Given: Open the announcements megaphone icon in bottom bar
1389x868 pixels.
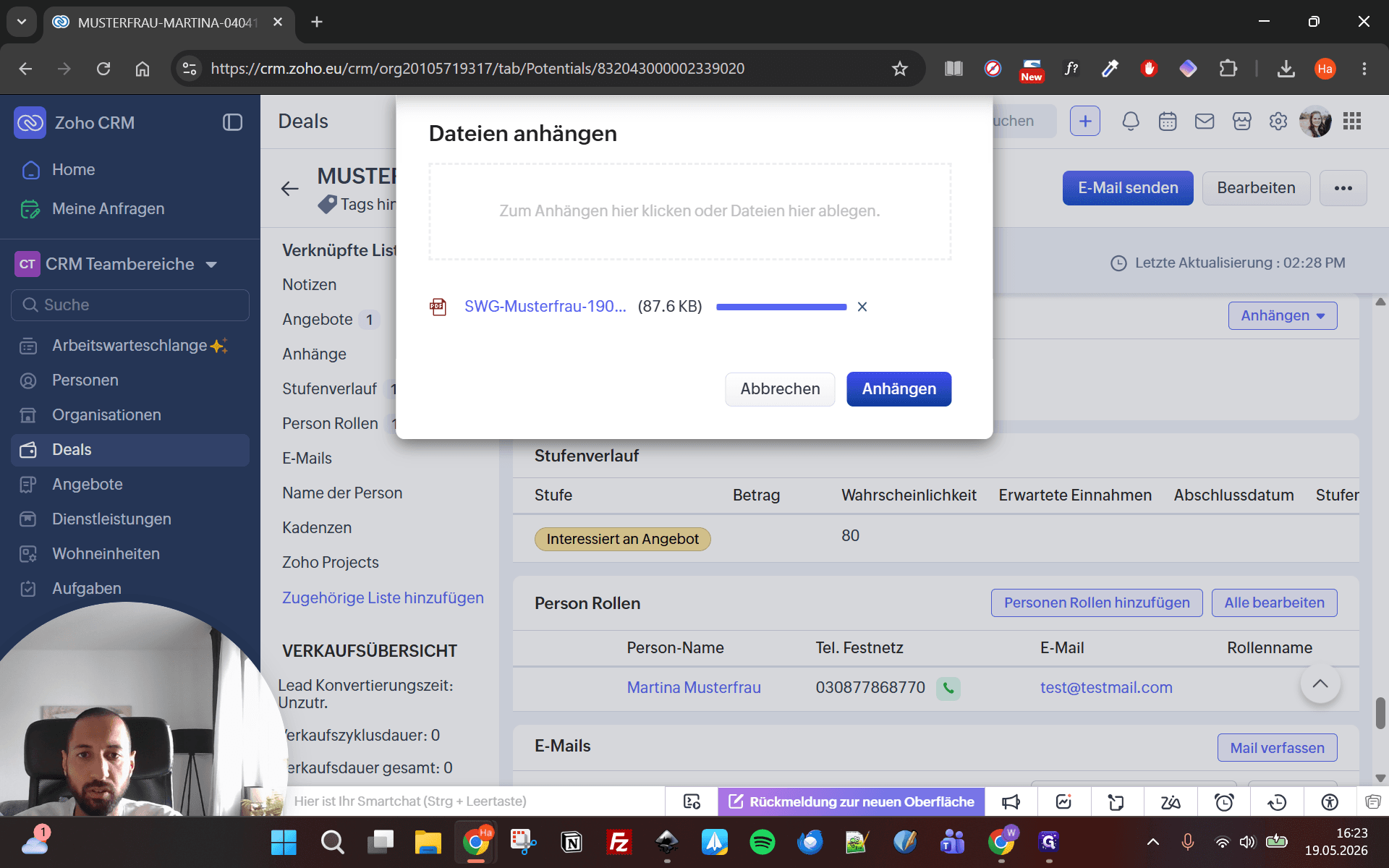Looking at the screenshot, I should coord(1011,801).
